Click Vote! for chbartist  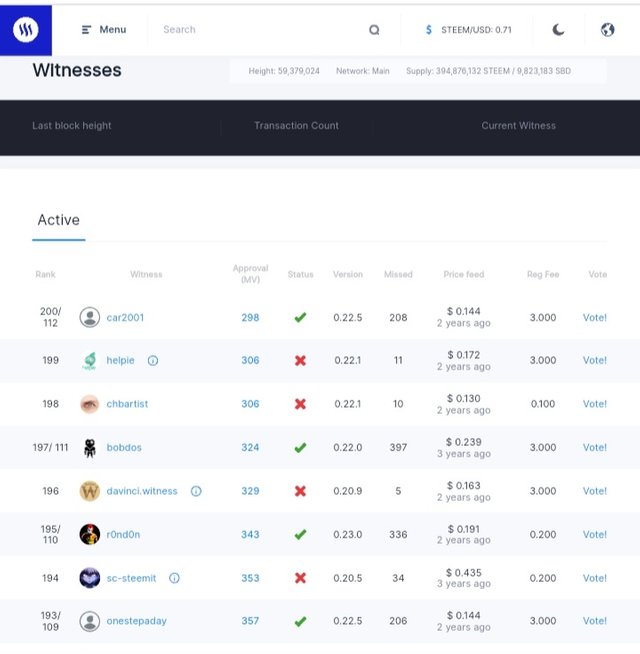(595, 404)
